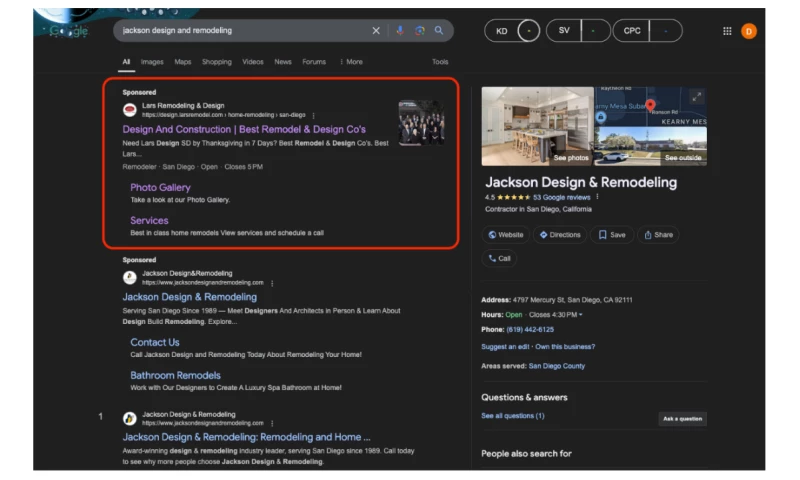Viewport: 800px width, 480px height.
Task: Click the Google logo doodle
Action: point(69,31)
